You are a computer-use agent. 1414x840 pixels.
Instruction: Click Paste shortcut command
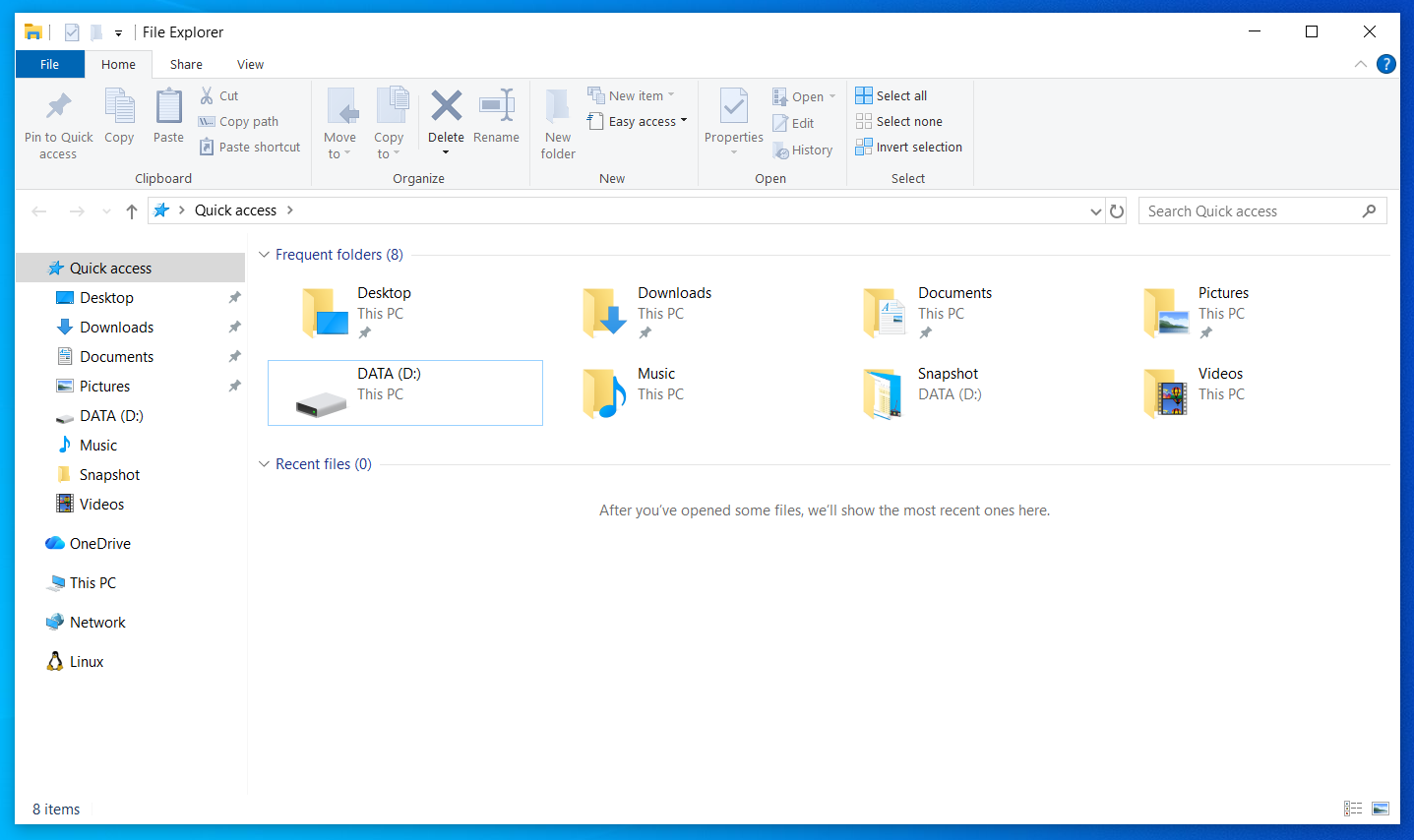tap(250, 147)
